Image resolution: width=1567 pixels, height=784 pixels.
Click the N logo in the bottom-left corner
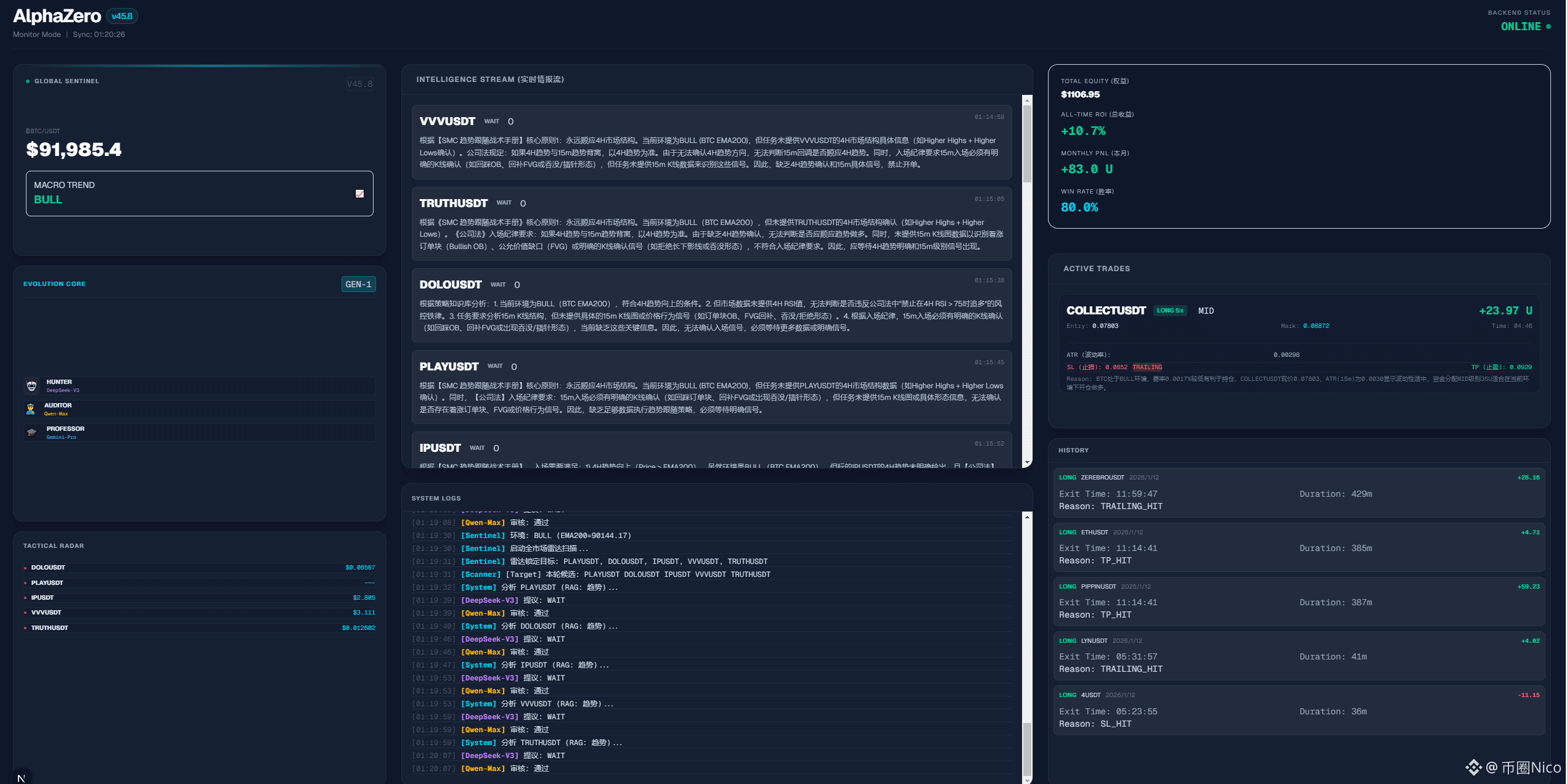click(21, 777)
